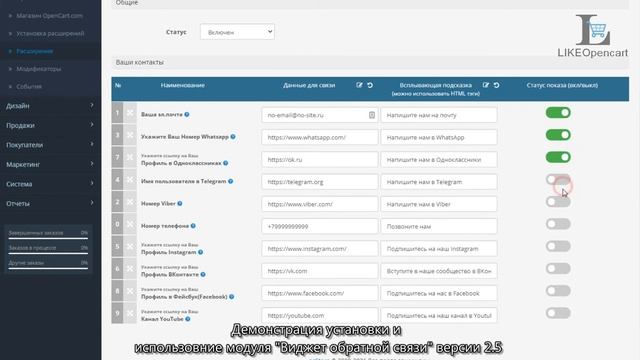Click the Напишите нам в WhatsApp tooltip field
This screenshot has width=640, height=360.
click(439, 137)
